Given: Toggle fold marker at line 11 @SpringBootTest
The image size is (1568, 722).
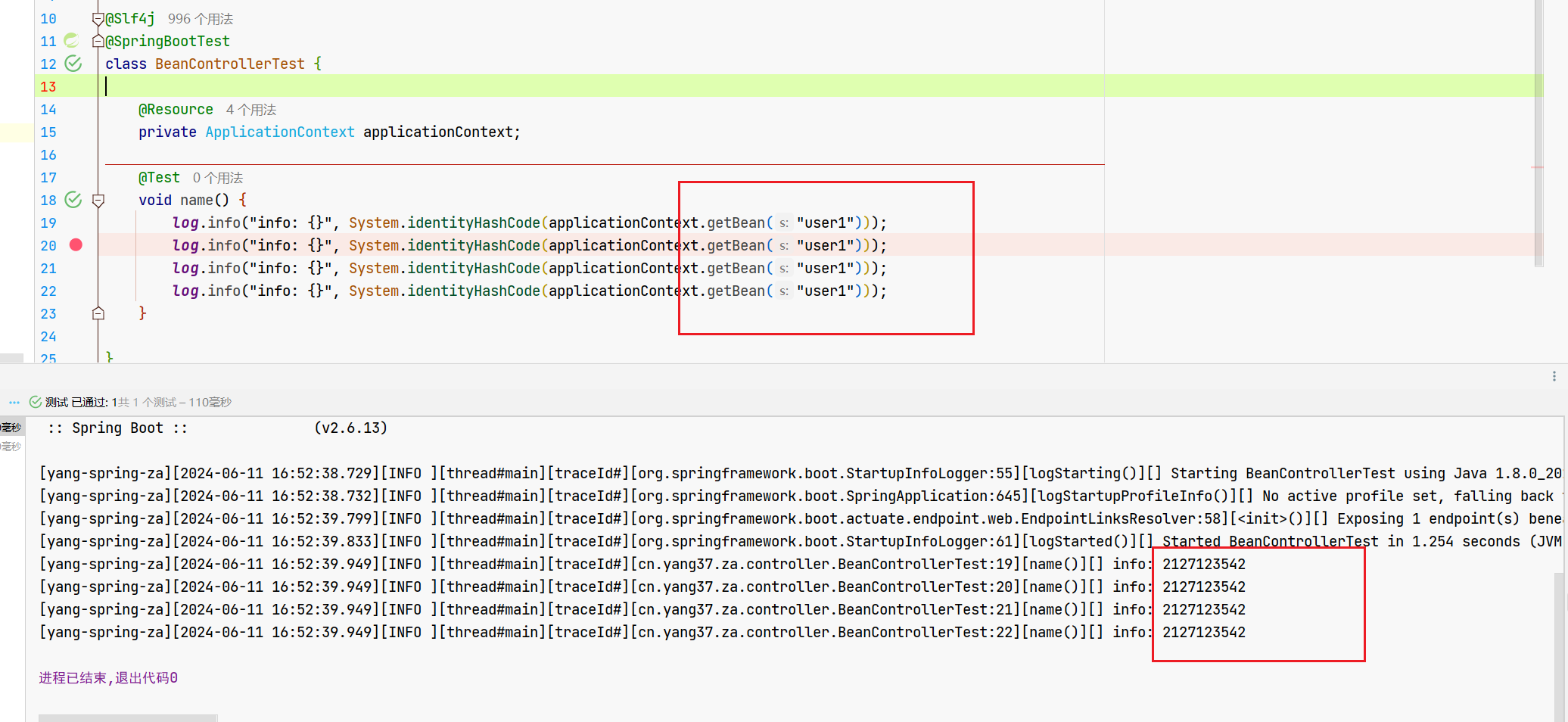Looking at the screenshot, I should point(98,41).
